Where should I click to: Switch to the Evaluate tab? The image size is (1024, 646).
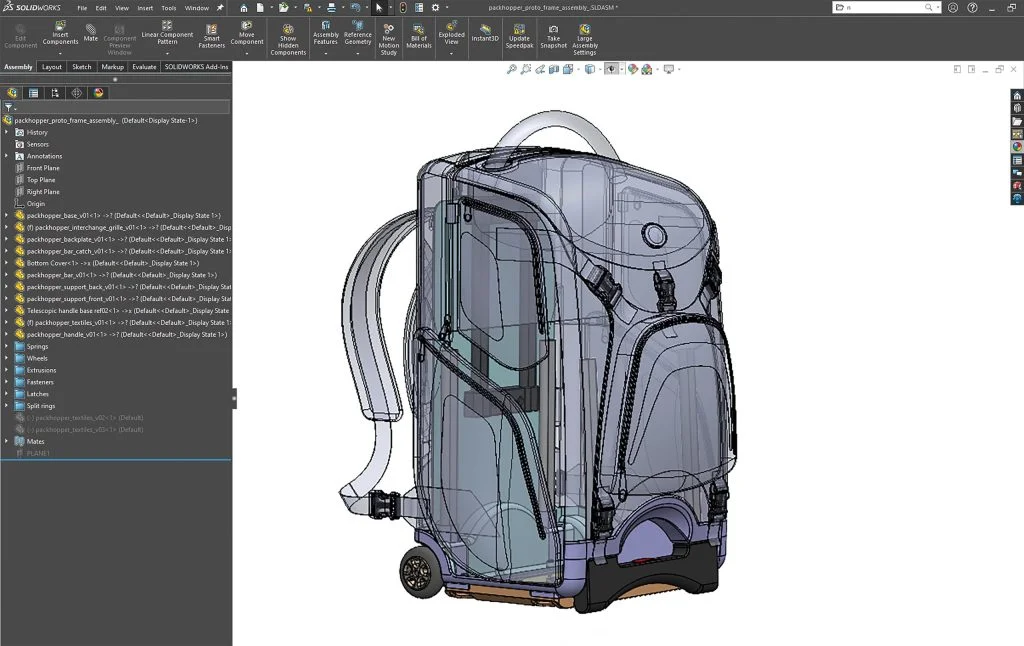144,67
